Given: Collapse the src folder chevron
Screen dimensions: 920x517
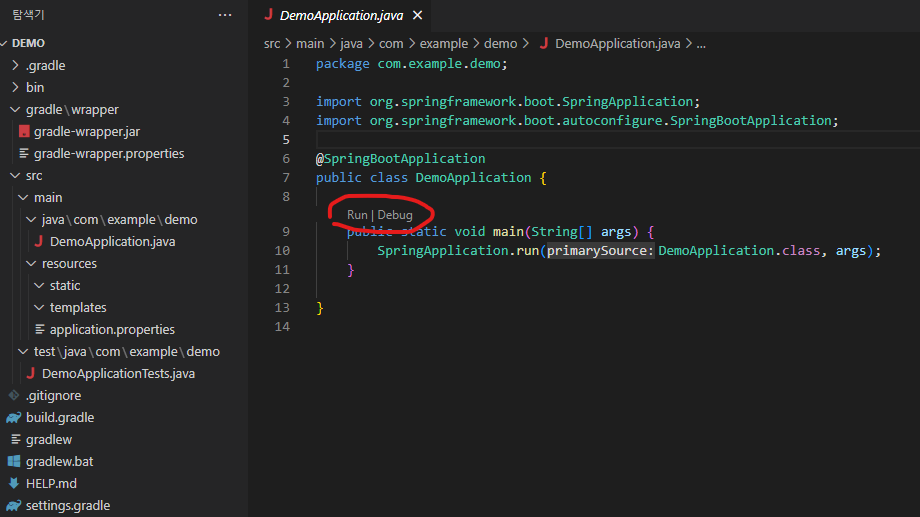Looking at the screenshot, I should point(15,175).
